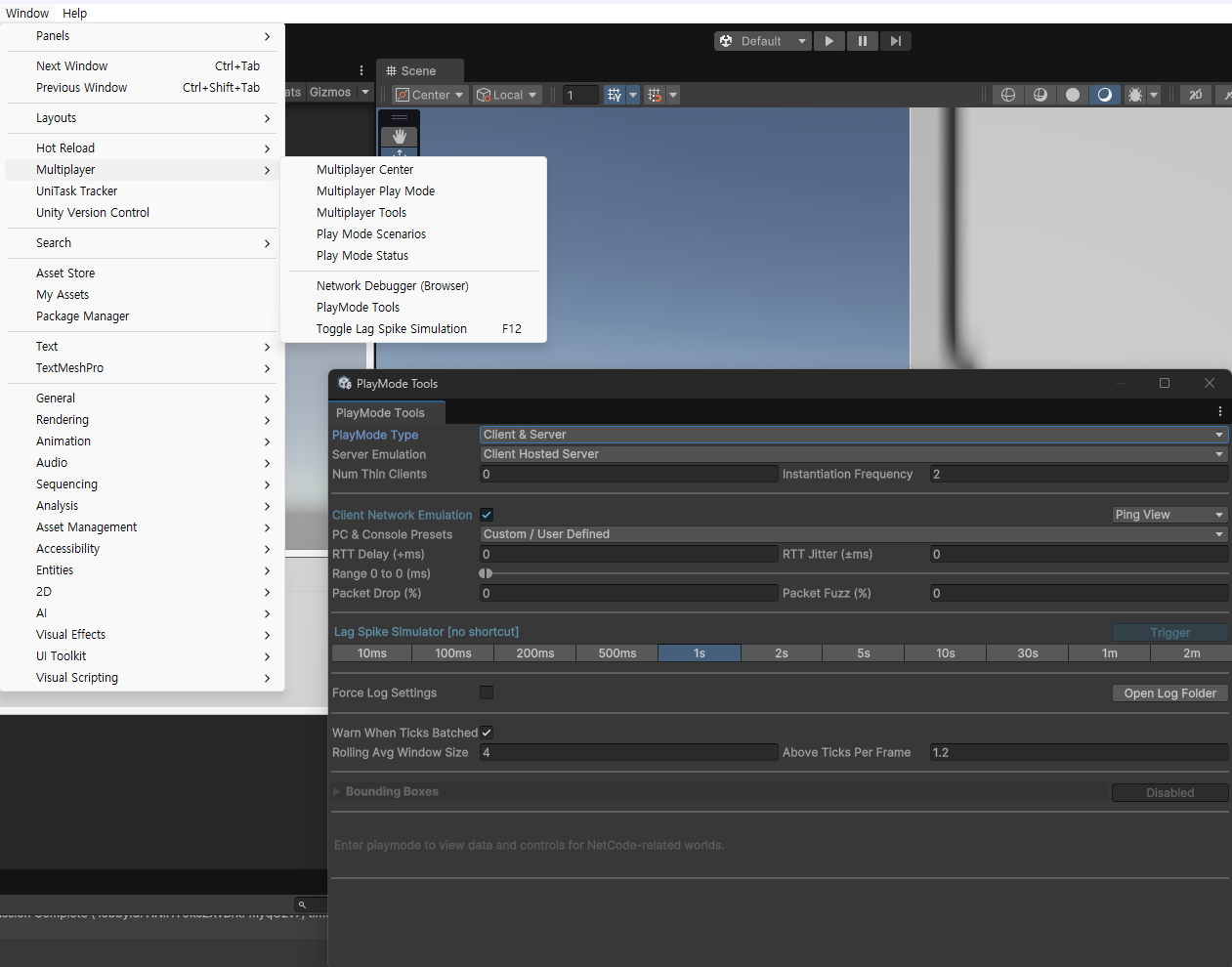Click the Gizmos button

(330, 93)
